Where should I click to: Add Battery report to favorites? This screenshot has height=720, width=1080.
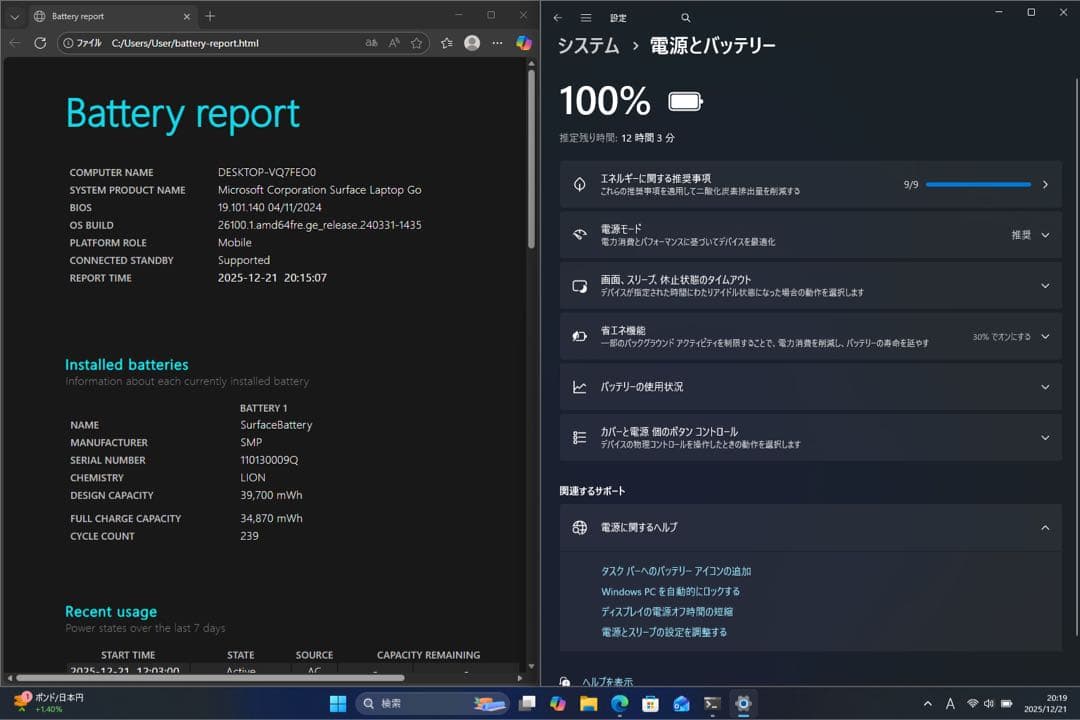click(416, 43)
